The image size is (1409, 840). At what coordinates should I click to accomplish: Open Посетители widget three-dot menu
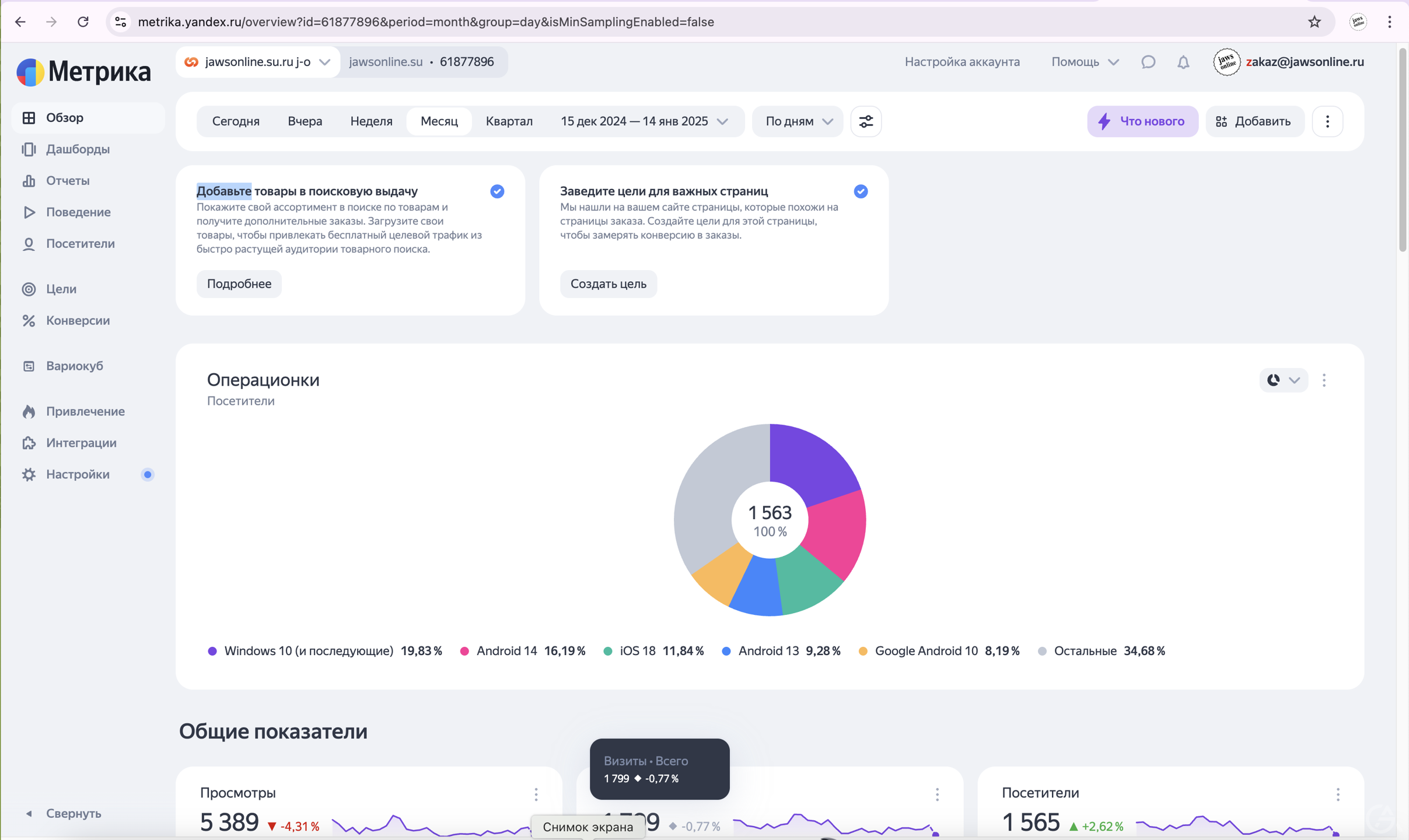point(1338,794)
